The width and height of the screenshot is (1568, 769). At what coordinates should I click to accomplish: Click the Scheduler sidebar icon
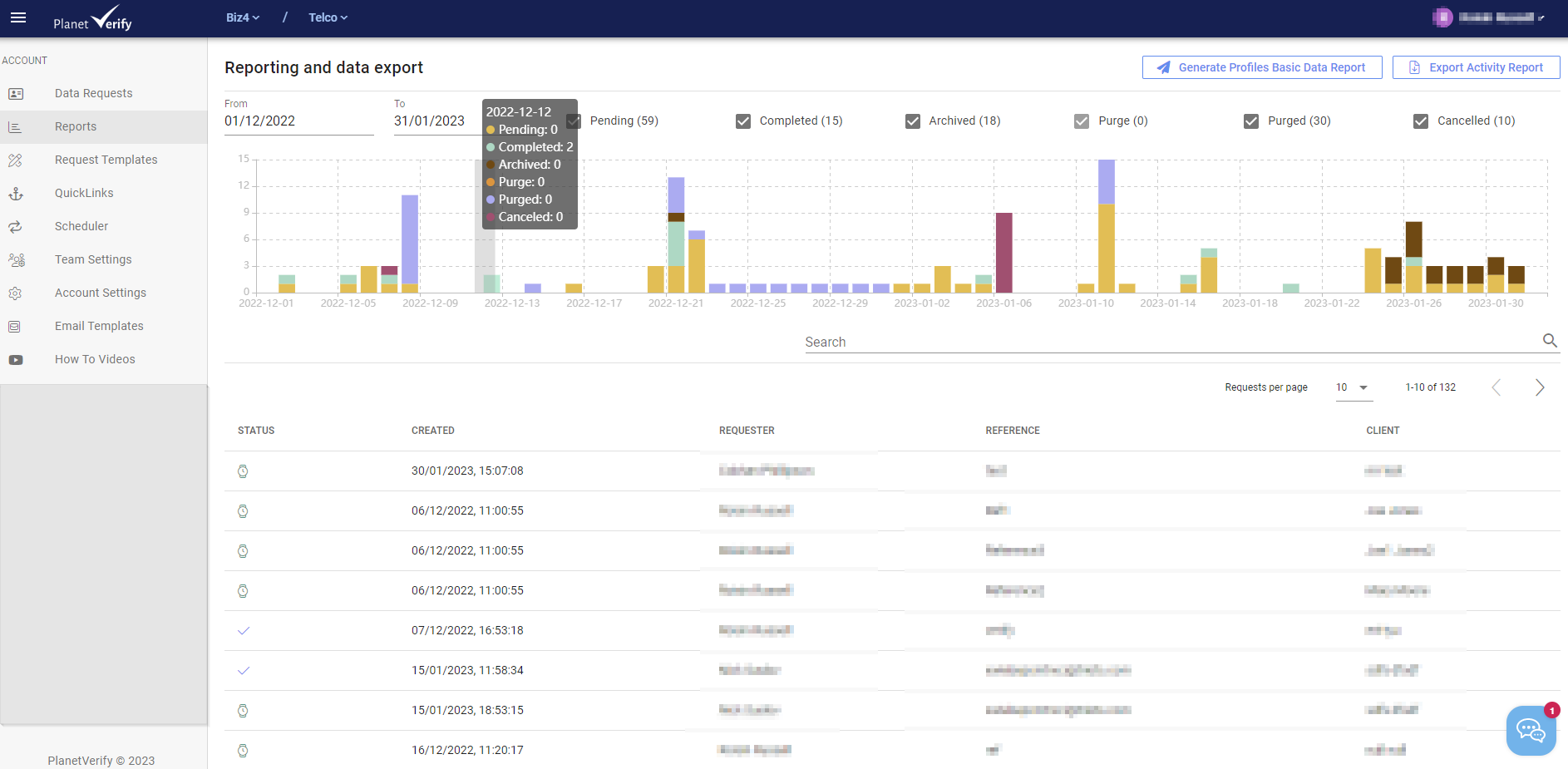point(15,227)
